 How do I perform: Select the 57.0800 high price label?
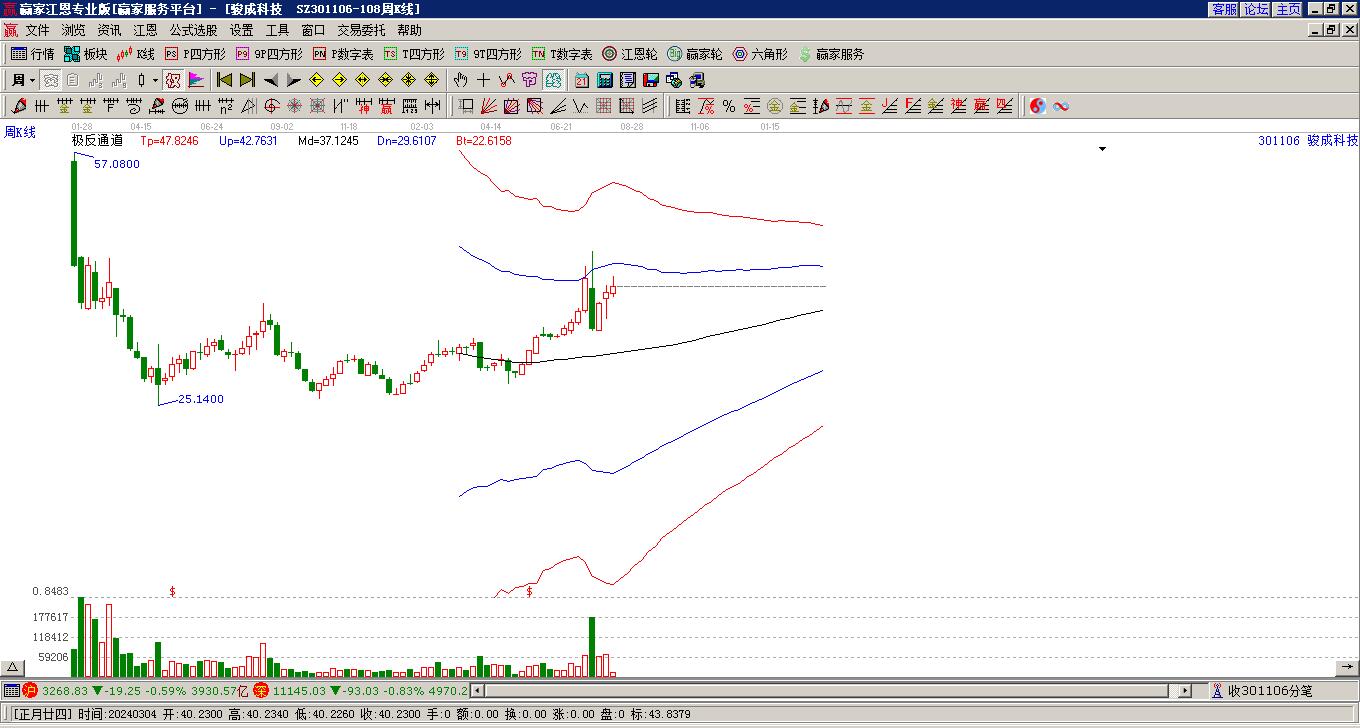click(x=117, y=164)
